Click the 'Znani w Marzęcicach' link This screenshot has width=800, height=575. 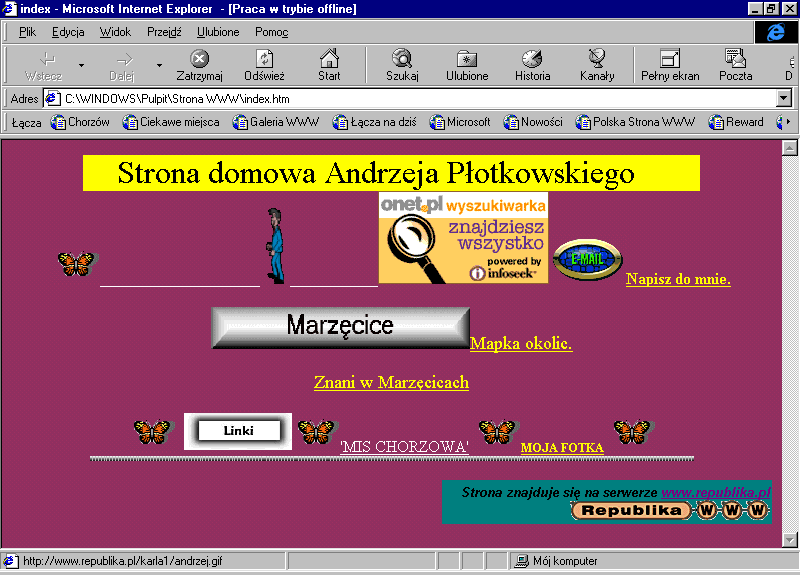click(391, 382)
